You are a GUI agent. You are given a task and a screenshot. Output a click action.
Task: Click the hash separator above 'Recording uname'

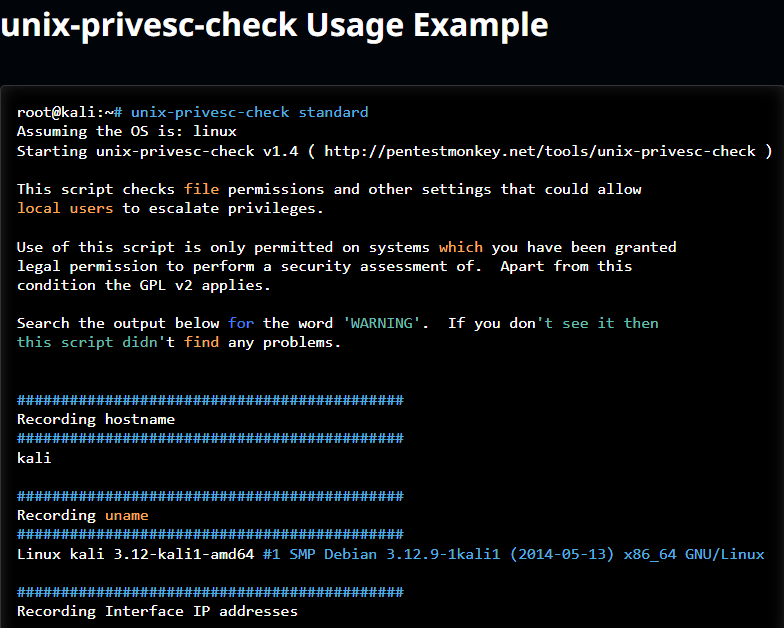click(210, 496)
